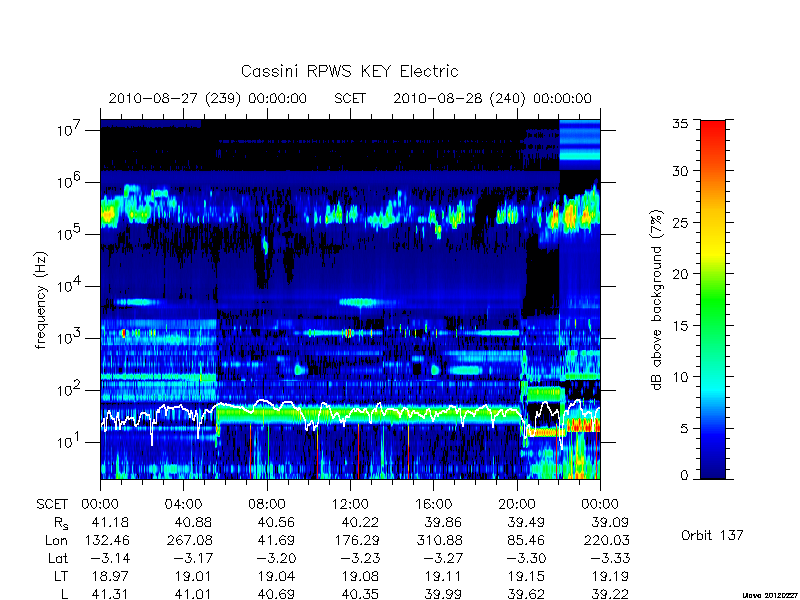Click the cyan-striped block in the spectrogram corner
Viewport: 800px width, 600px height.
[x=580, y=145]
